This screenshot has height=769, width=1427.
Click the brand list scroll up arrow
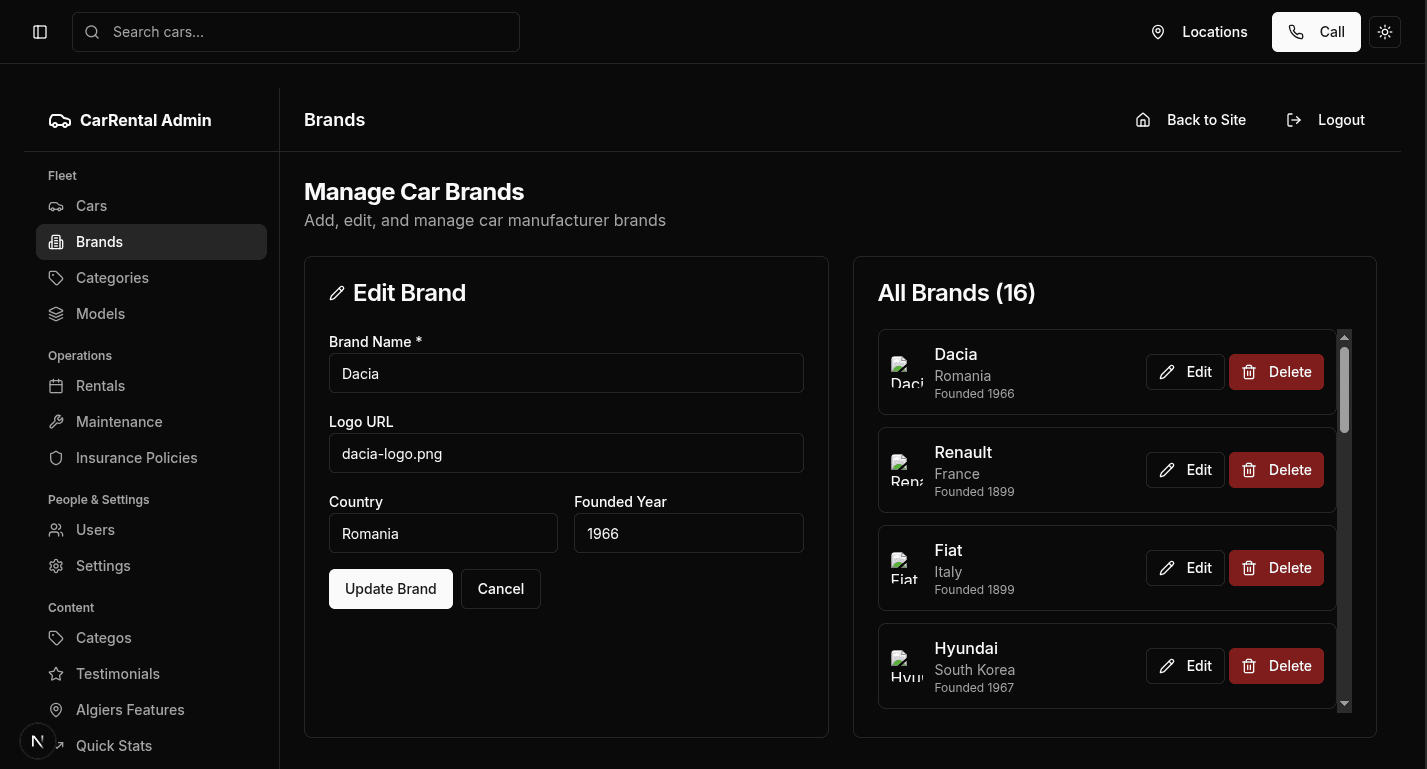(1344, 337)
